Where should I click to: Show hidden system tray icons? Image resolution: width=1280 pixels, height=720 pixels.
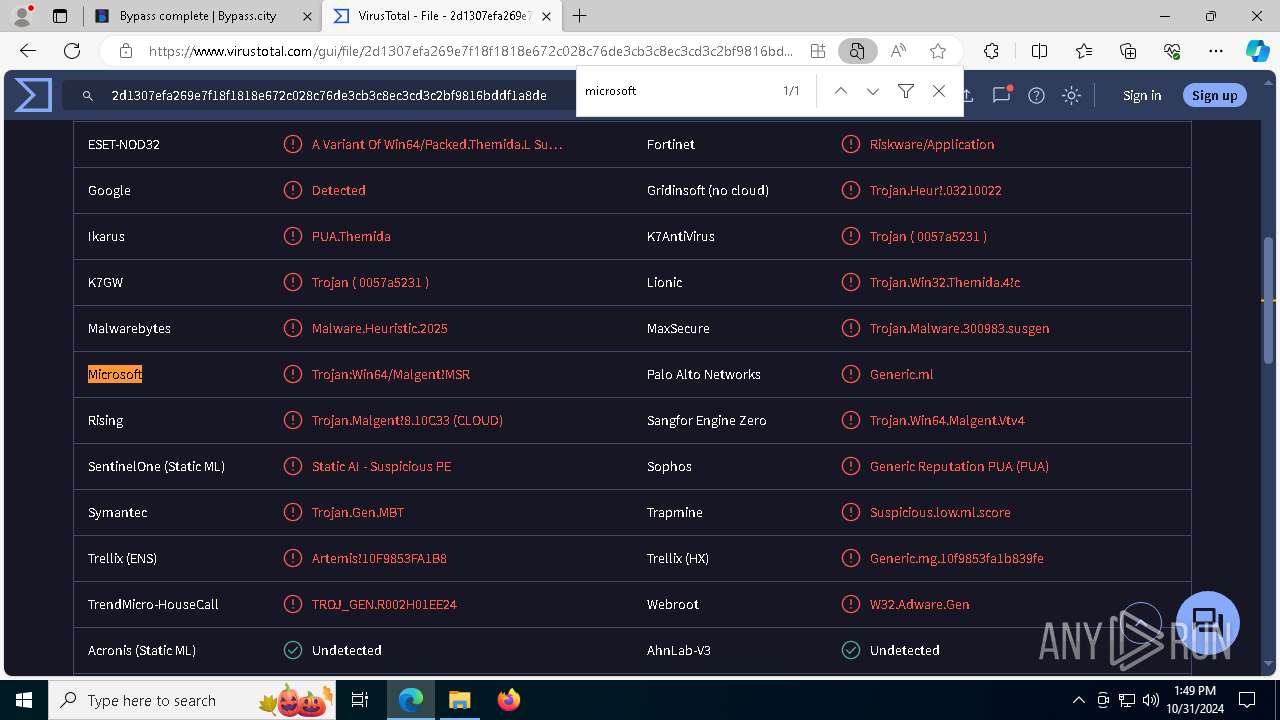(x=1078, y=700)
